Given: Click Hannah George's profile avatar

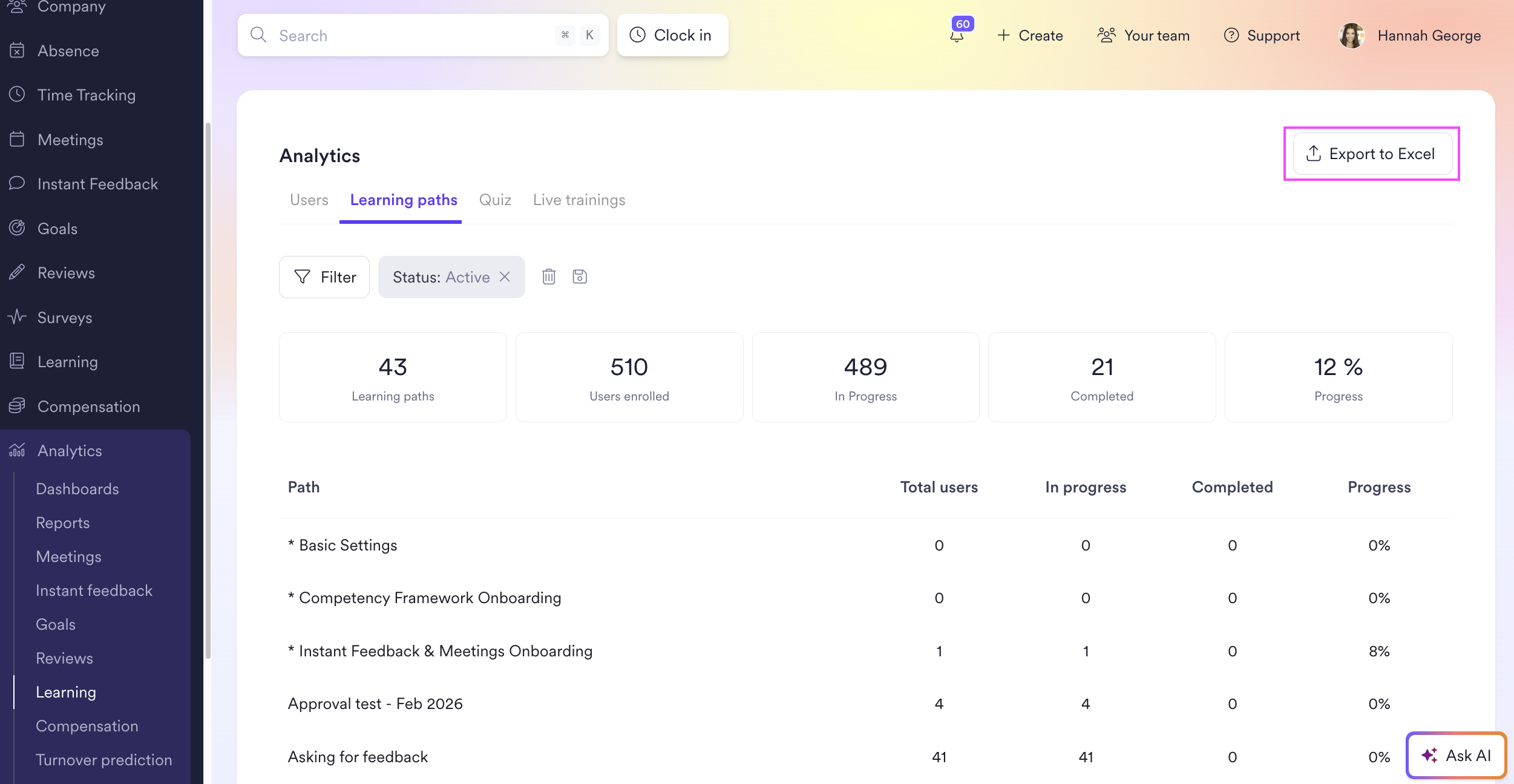Looking at the screenshot, I should point(1351,36).
